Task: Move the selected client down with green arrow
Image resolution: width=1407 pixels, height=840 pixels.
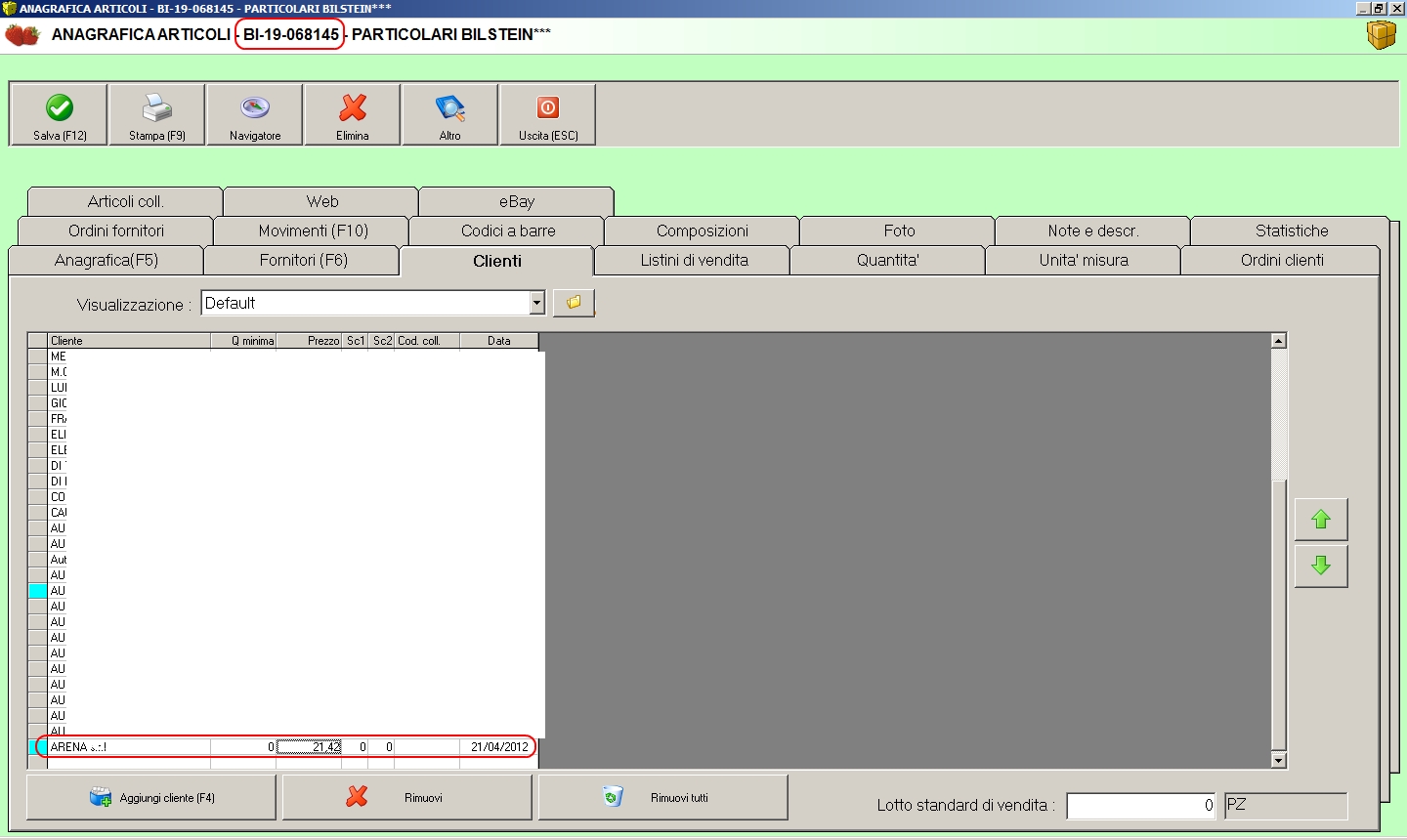Action: tap(1321, 567)
